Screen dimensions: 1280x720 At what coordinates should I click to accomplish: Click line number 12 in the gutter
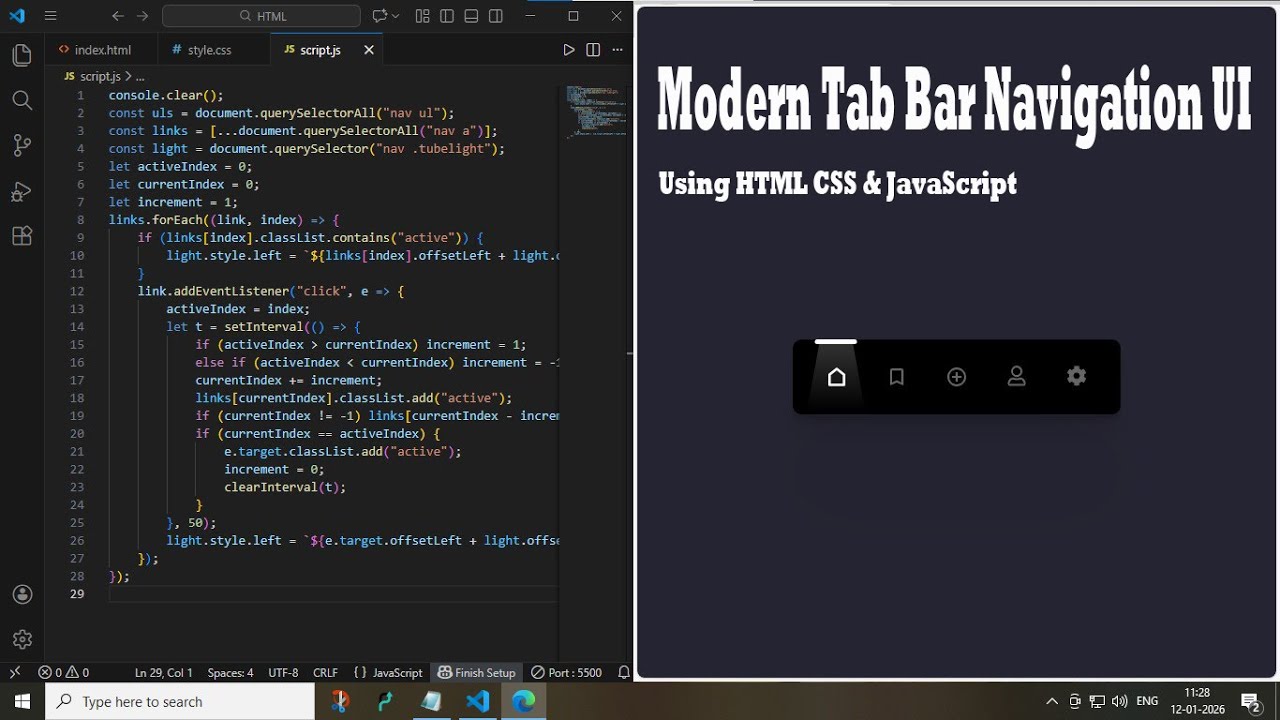point(77,291)
